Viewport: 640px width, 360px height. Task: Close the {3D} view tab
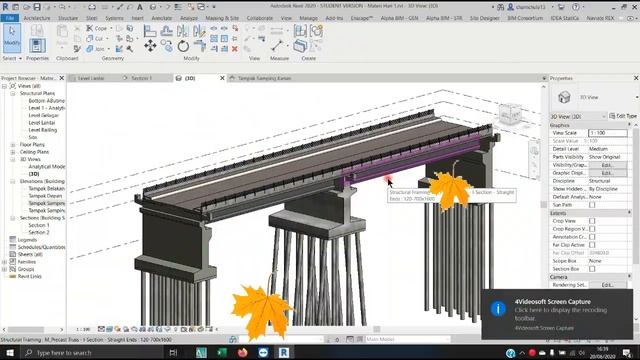222,78
